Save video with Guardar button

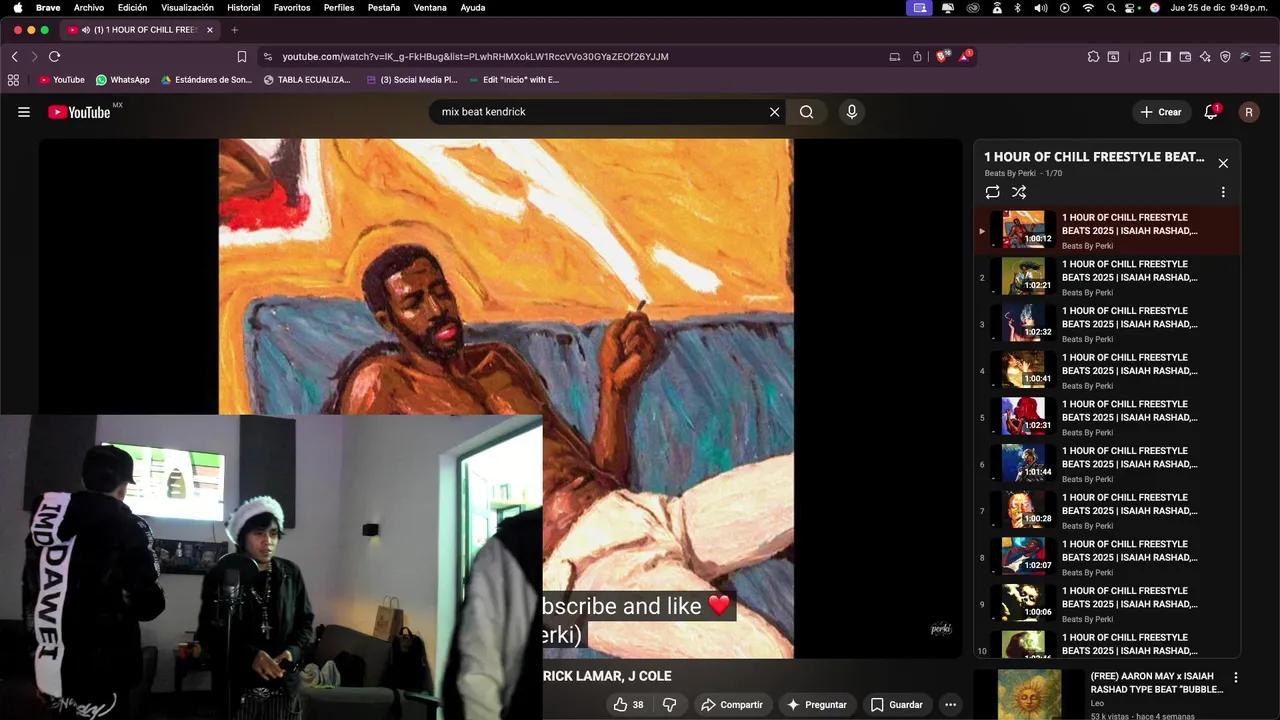pos(897,705)
